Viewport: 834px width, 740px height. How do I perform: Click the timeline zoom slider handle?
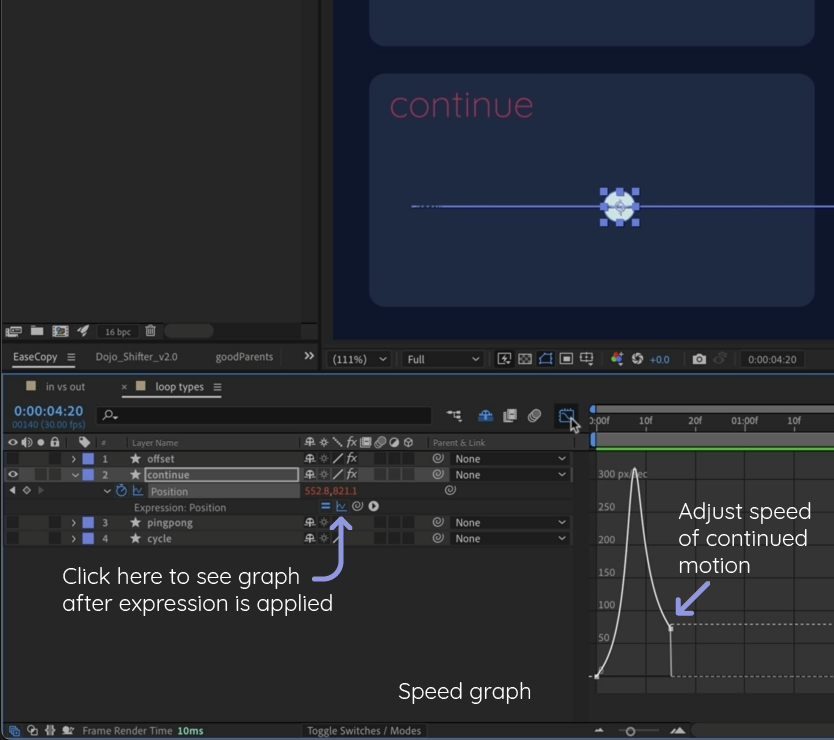(x=630, y=731)
